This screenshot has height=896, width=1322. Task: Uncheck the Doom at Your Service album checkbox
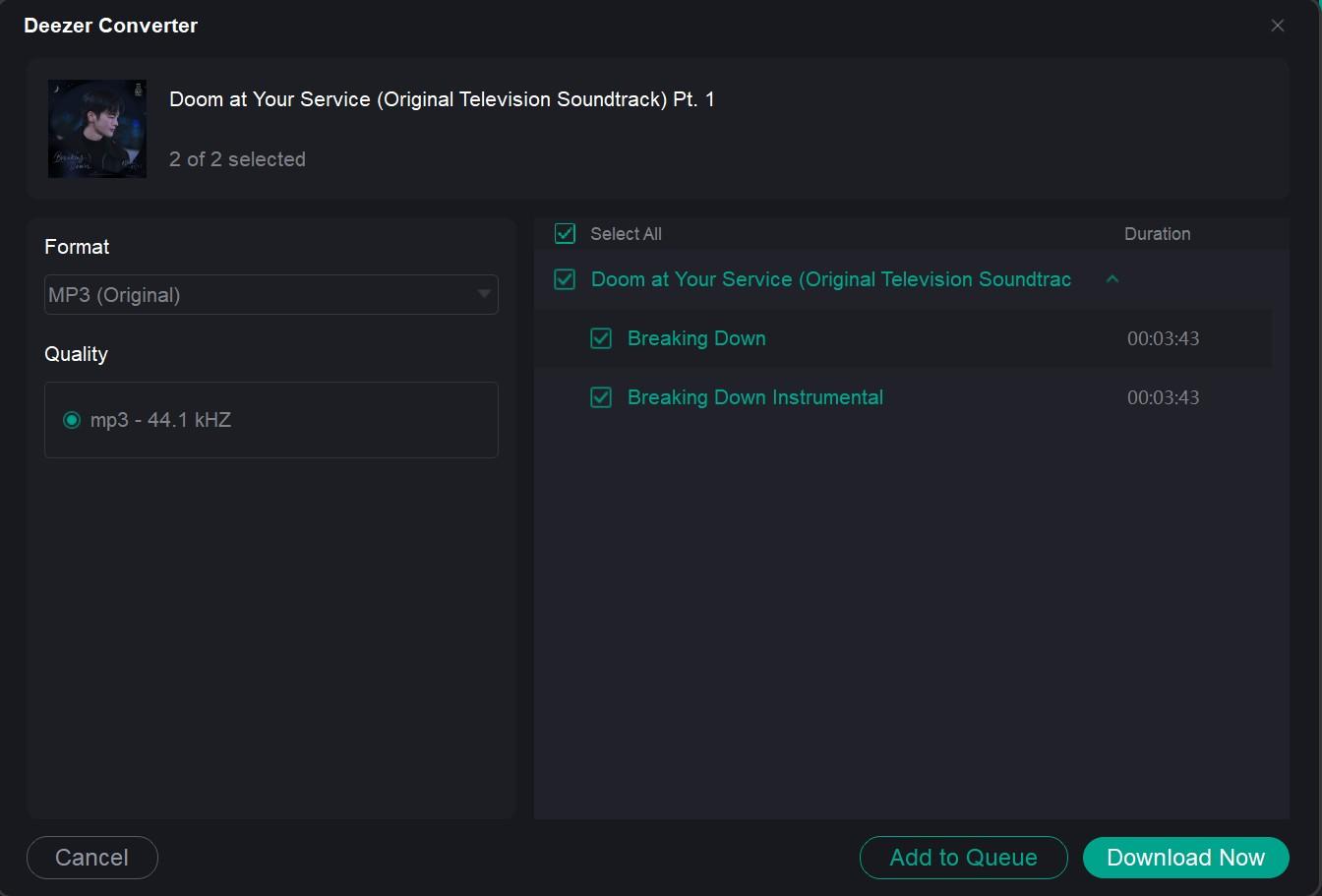565,279
